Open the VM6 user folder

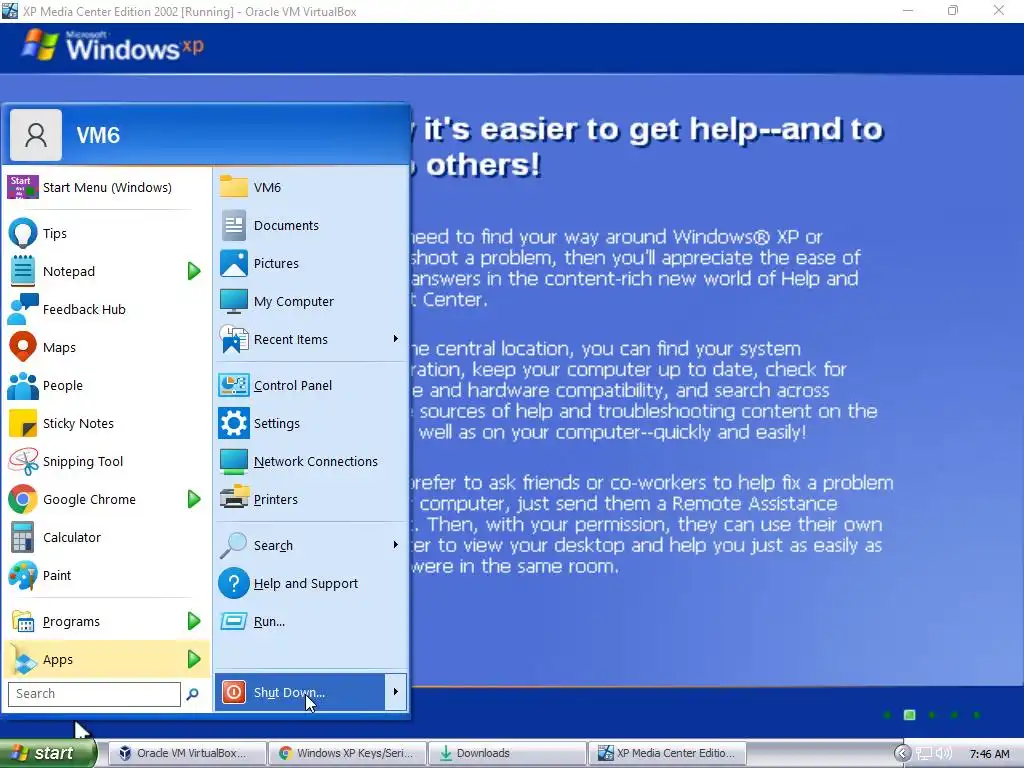click(x=310, y=187)
